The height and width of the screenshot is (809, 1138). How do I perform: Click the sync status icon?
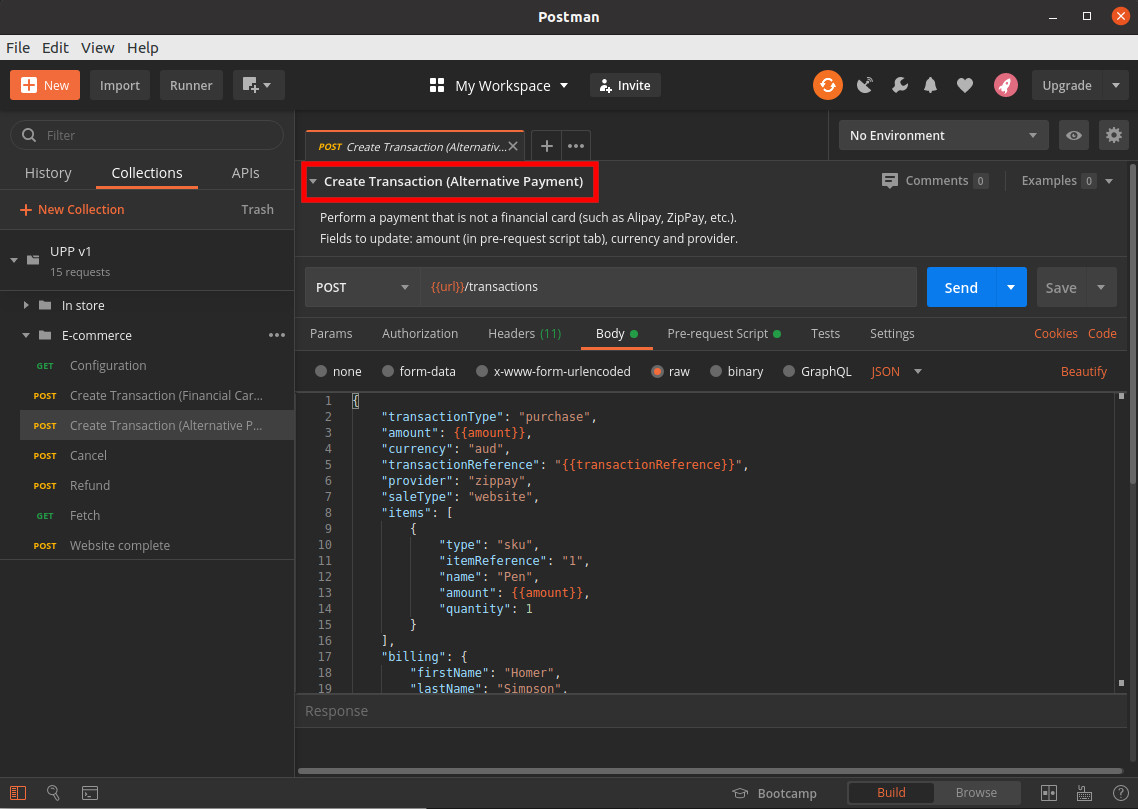tap(827, 85)
